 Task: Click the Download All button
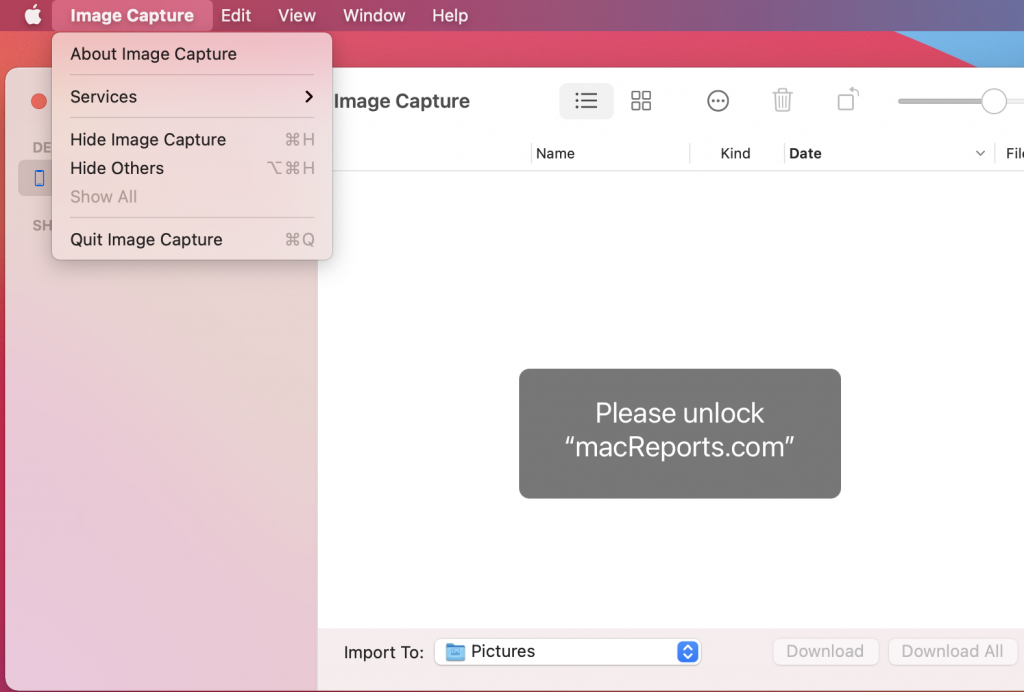(x=952, y=652)
